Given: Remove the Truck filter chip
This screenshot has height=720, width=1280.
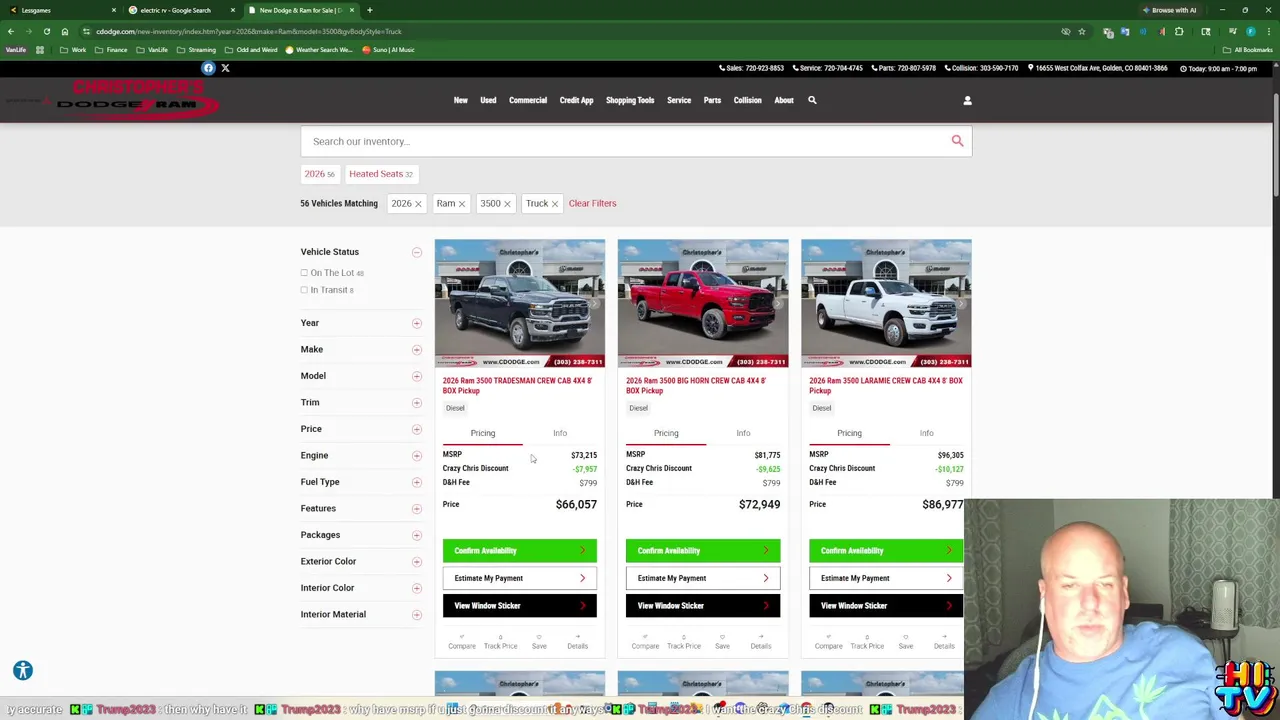Looking at the screenshot, I should 554,204.
